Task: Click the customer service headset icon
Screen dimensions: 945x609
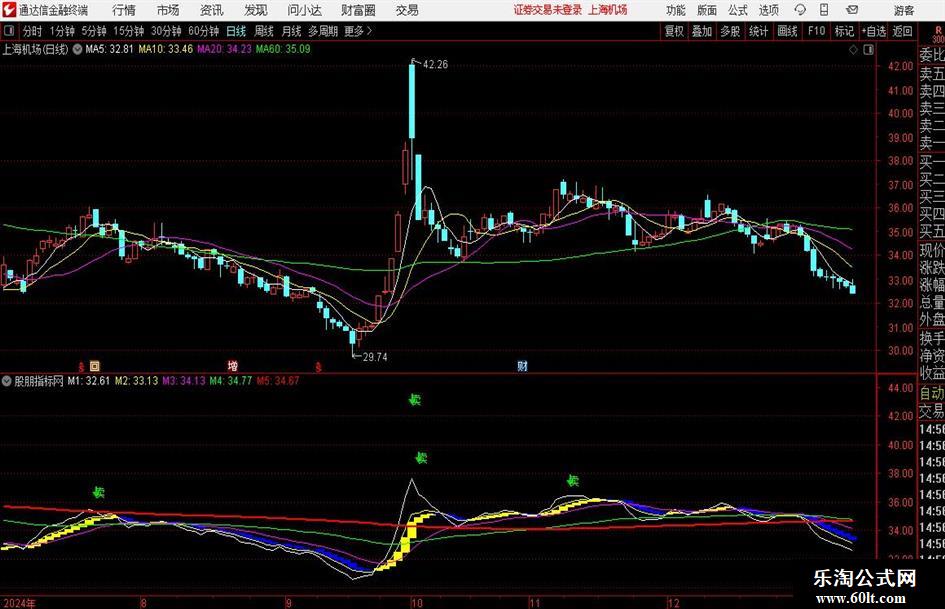Action: pos(800,10)
